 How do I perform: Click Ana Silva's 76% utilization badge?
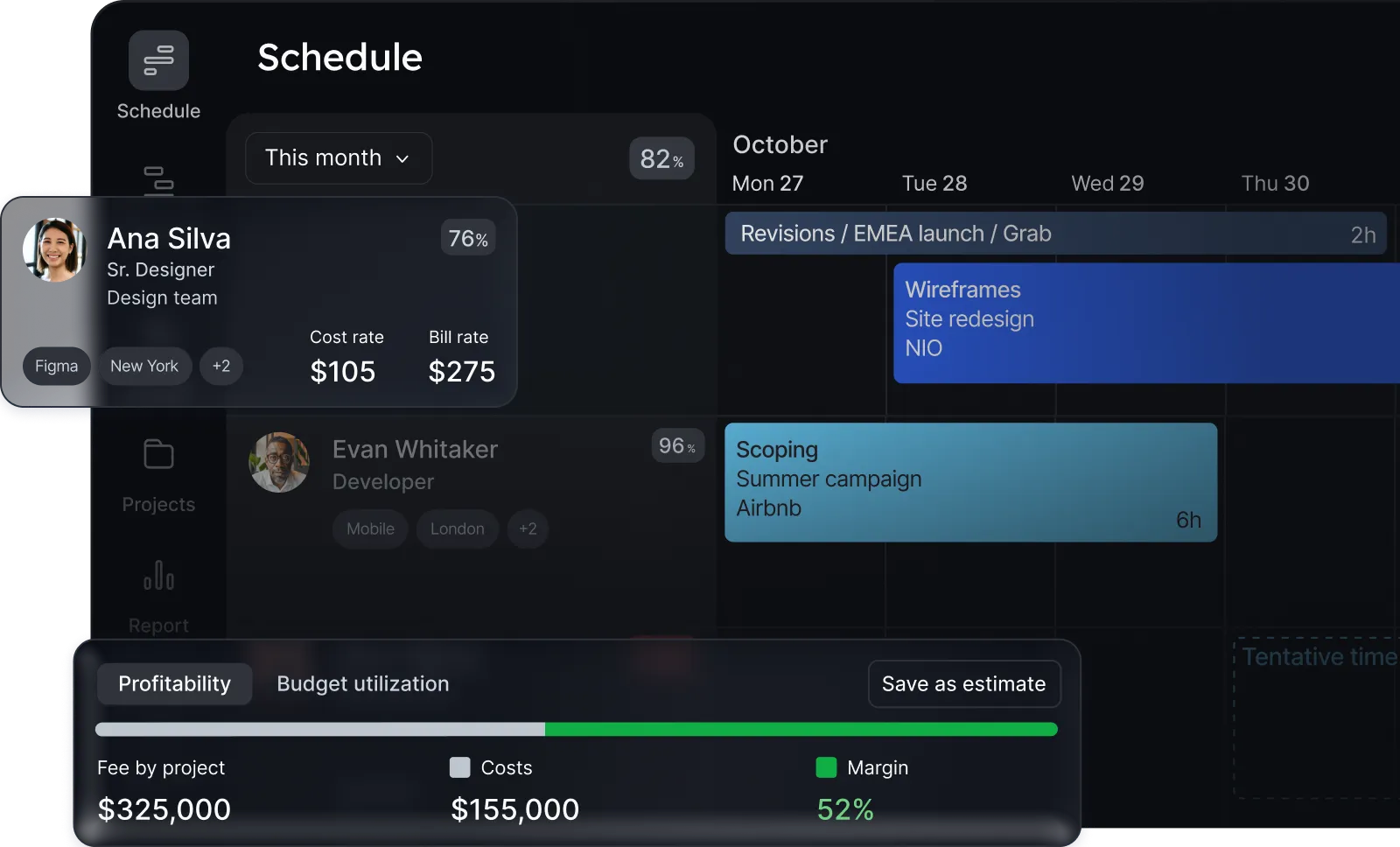468,238
